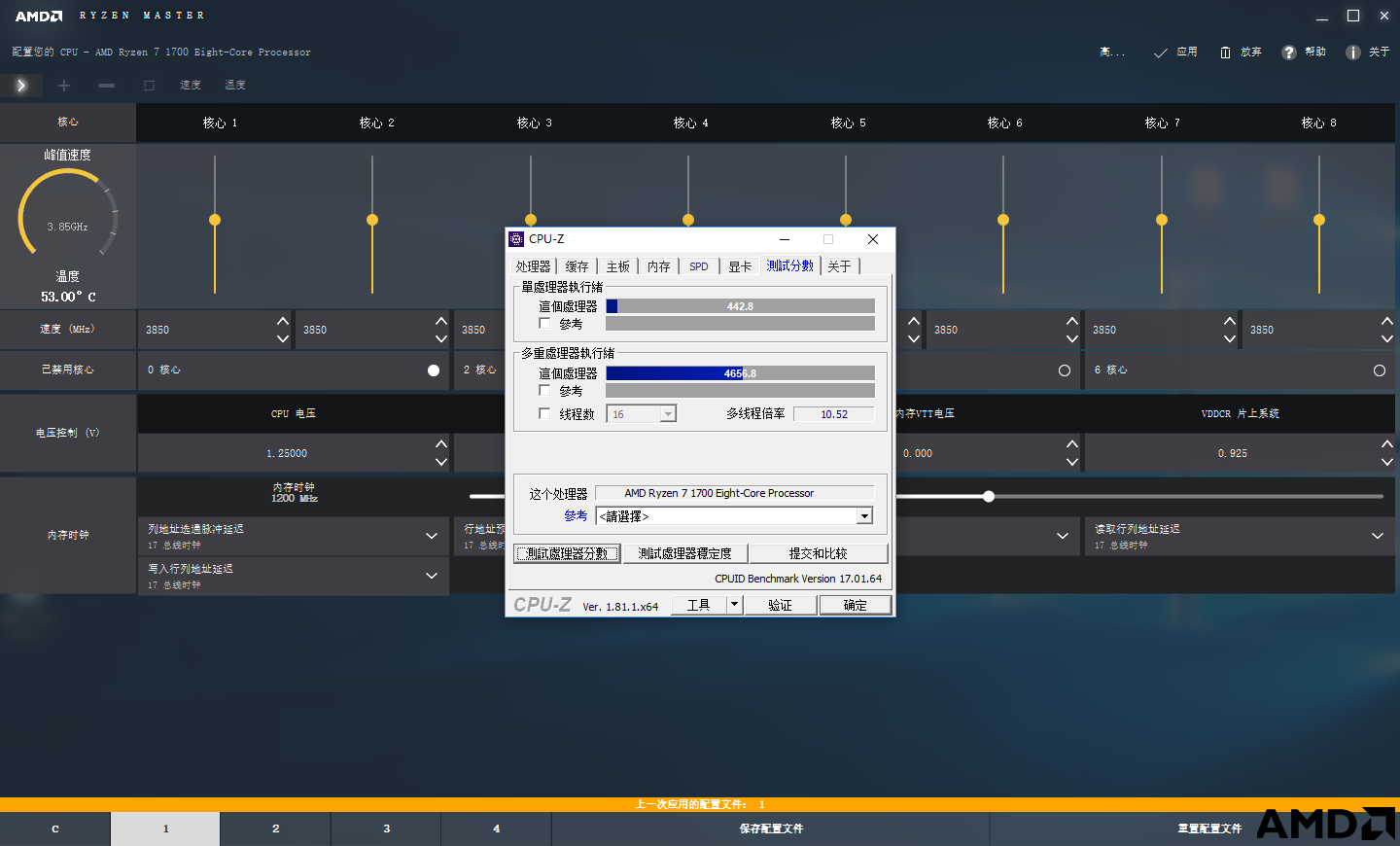The image size is (1400, 846).
Task: Click the 測試處理器分數 benchmark button
Action: [567, 553]
